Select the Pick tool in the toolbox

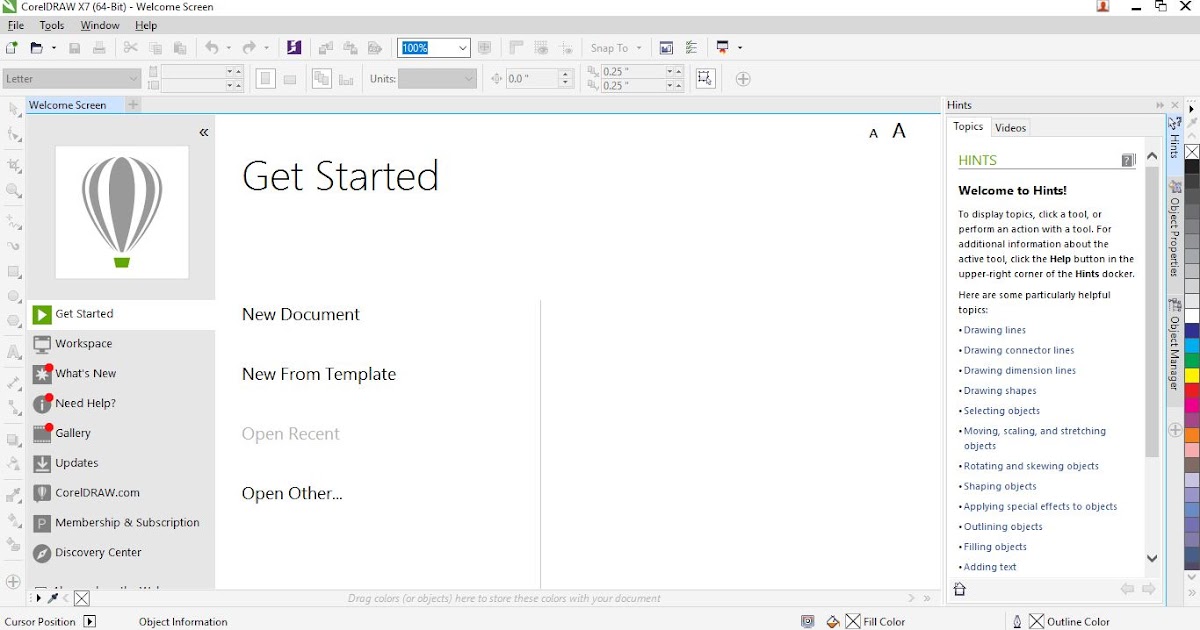tap(13, 110)
